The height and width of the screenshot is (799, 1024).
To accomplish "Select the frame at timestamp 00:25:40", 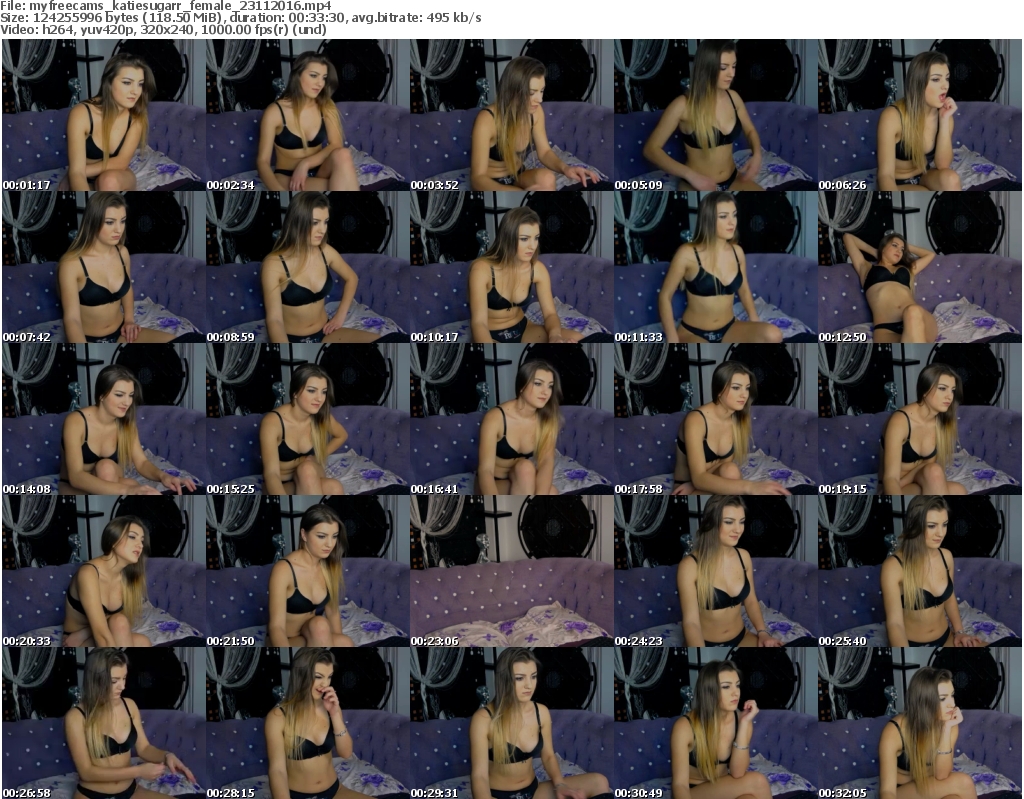I will (x=920, y=571).
